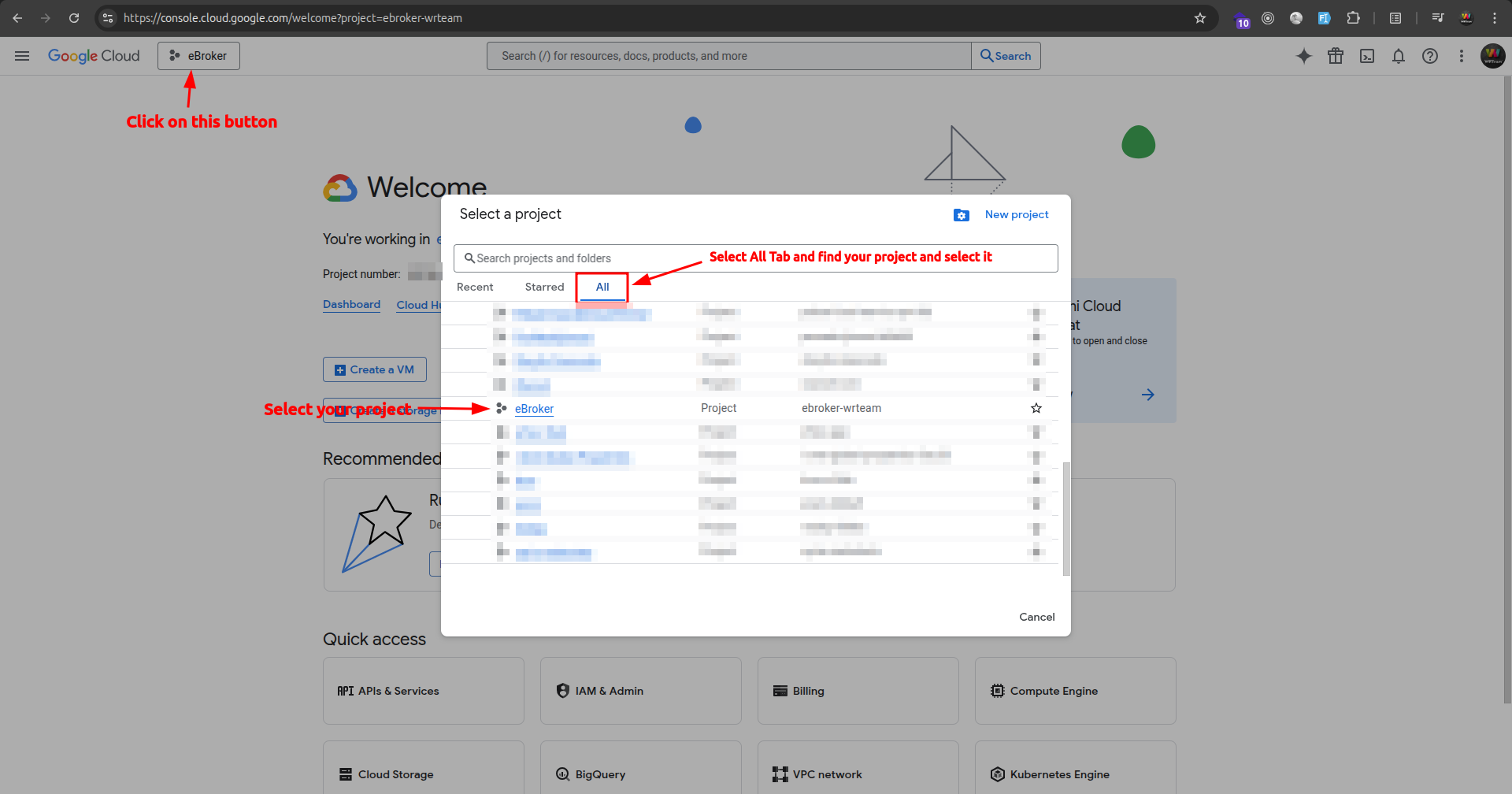The height and width of the screenshot is (794, 1512).
Task: Bookmark the page using the address bar star
Action: click(1200, 17)
